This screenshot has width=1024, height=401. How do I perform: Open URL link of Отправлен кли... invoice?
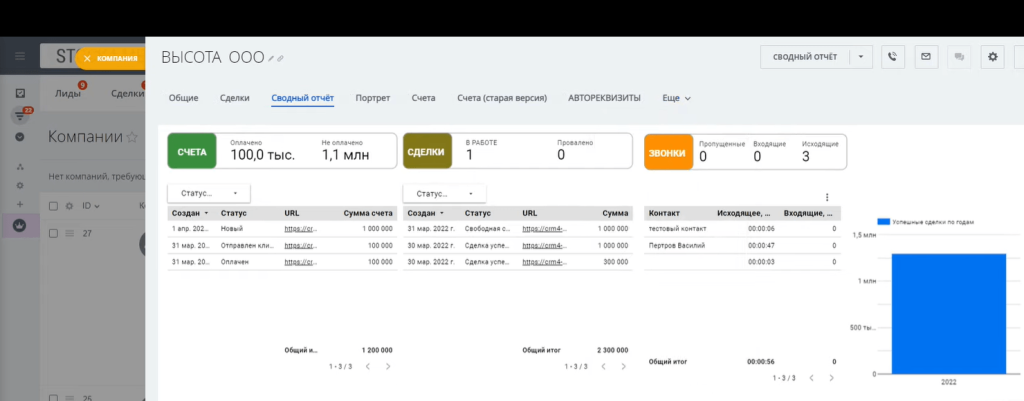click(x=300, y=245)
